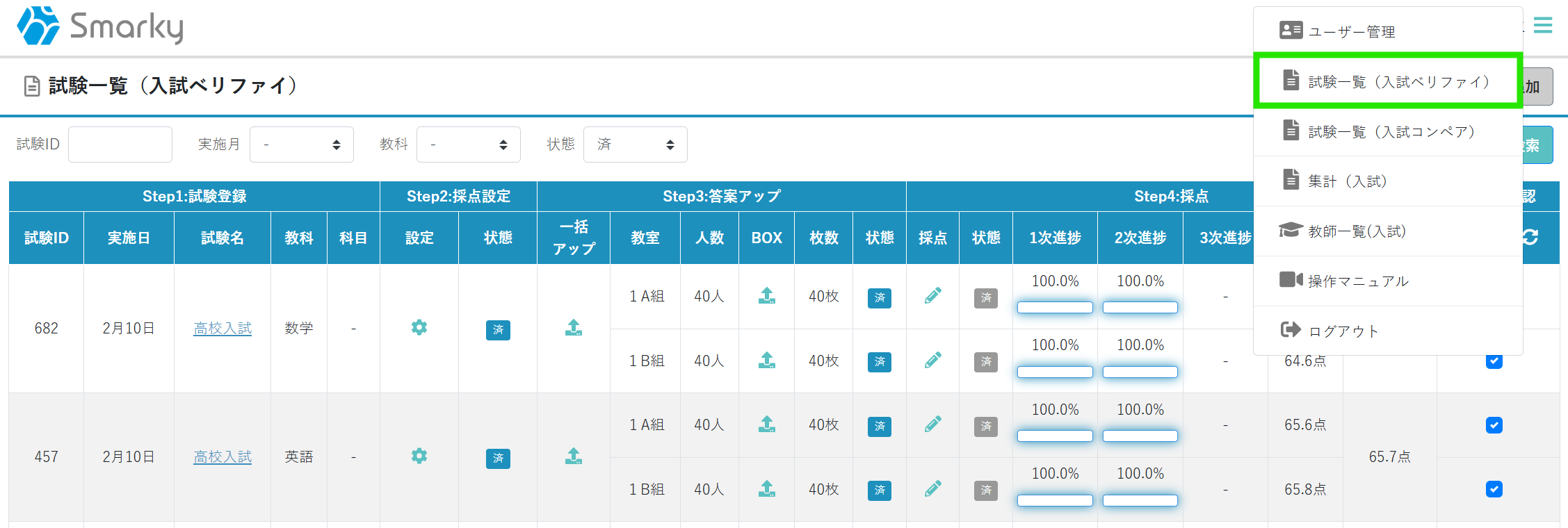Expand the 実施月 dropdown
1568x528 pixels.
(x=301, y=145)
